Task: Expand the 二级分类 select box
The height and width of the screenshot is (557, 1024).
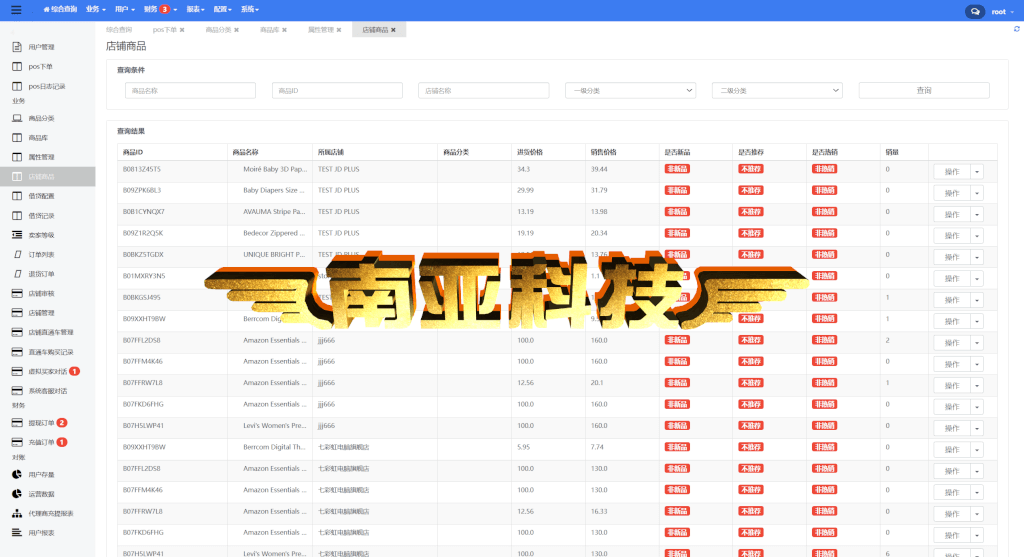Action: click(777, 91)
